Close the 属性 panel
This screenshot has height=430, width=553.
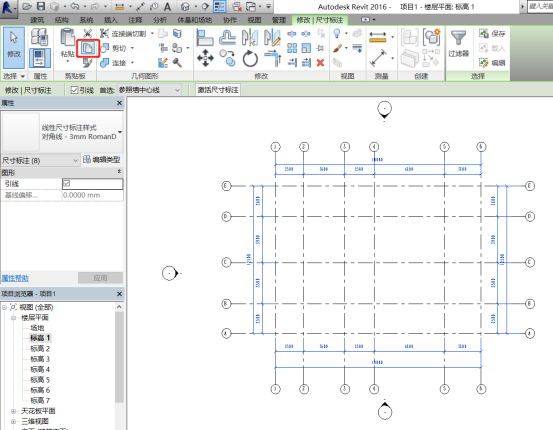[x=119, y=103]
